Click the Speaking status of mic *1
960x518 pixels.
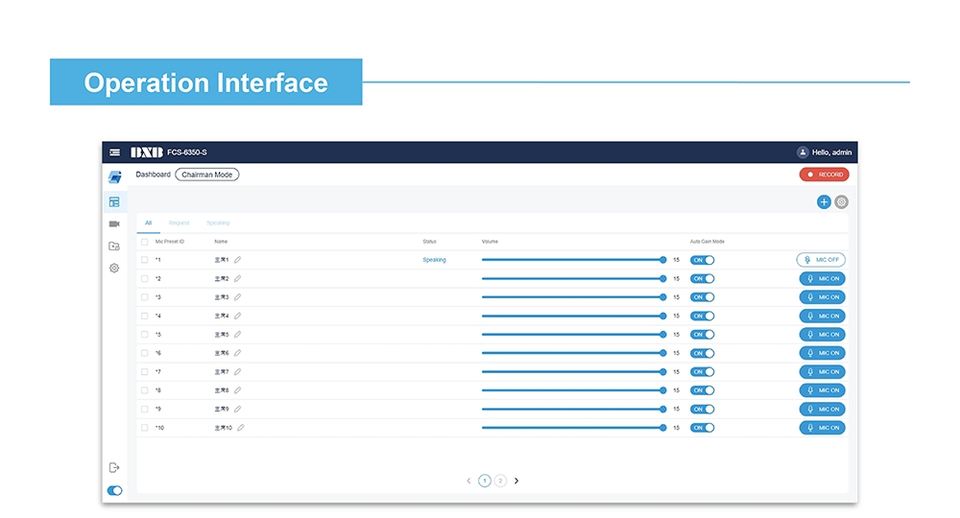(x=434, y=260)
